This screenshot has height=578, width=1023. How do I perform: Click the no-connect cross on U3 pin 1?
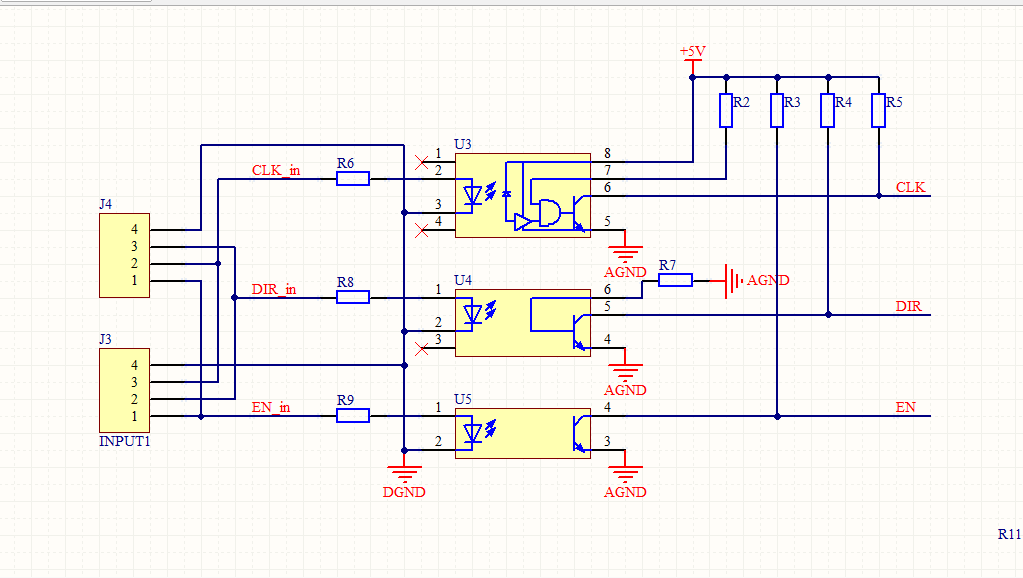pyautogui.click(x=421, y=162)
